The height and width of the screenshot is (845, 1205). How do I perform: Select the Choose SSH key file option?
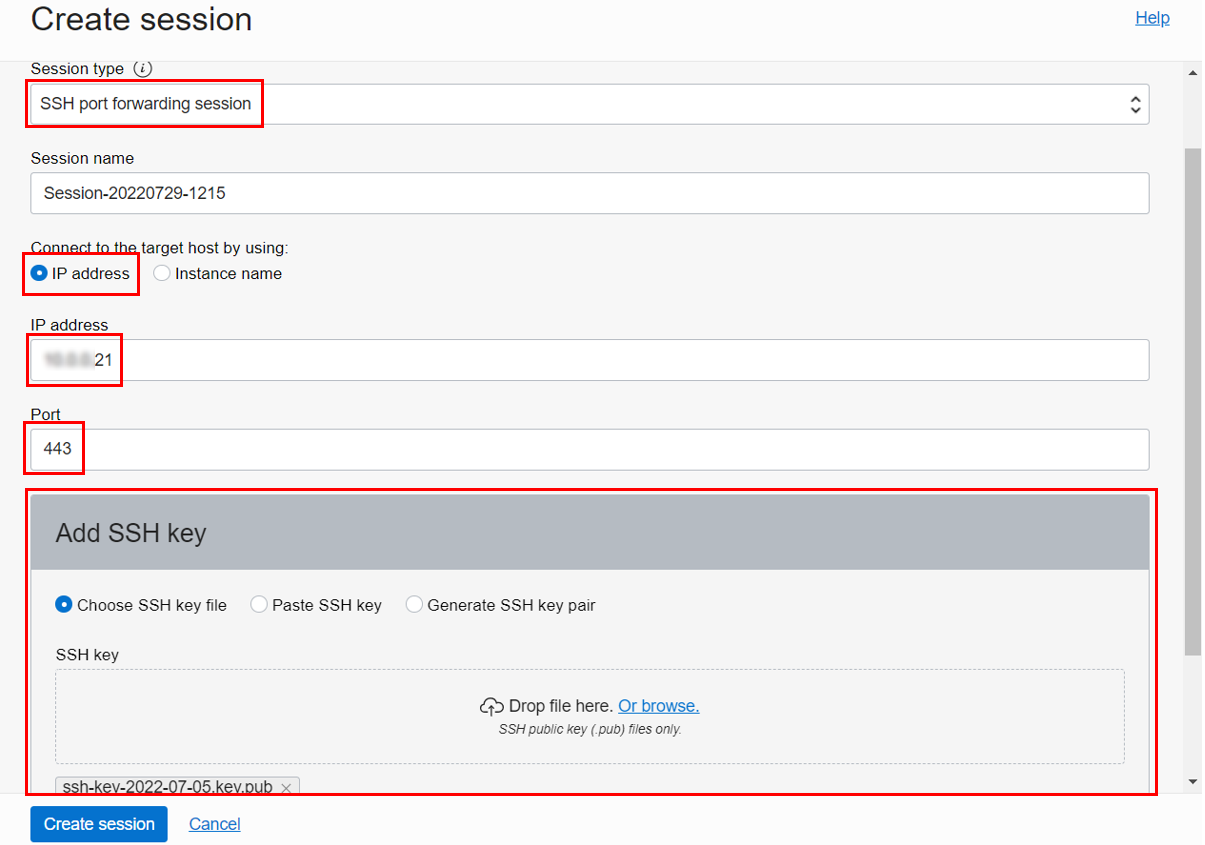coord(63,604)
